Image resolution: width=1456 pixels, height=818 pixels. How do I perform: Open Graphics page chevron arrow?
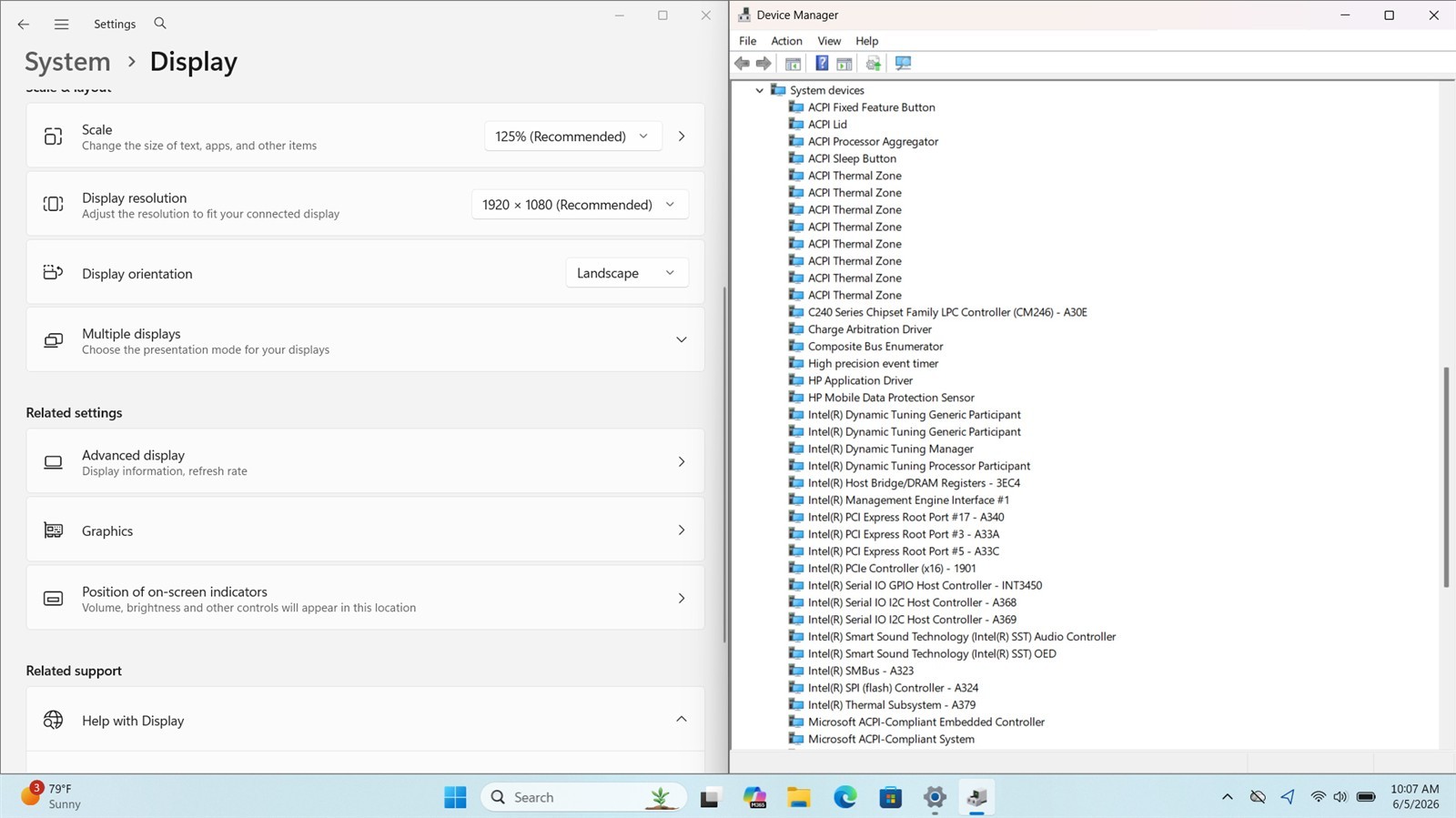[682, 530]
